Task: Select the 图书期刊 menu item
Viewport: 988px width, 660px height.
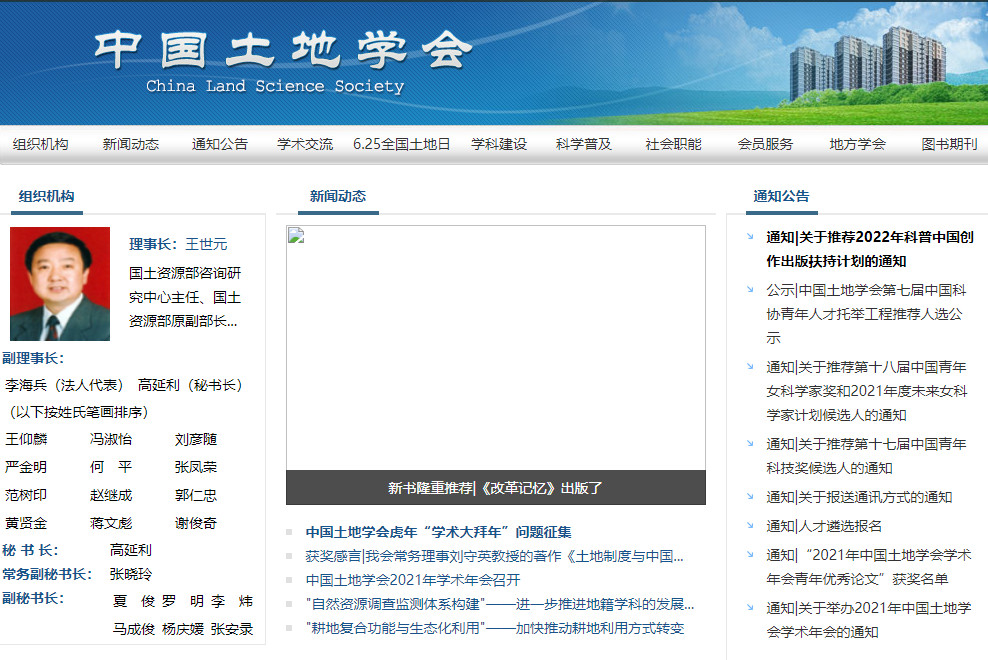Action: point(950,144)
